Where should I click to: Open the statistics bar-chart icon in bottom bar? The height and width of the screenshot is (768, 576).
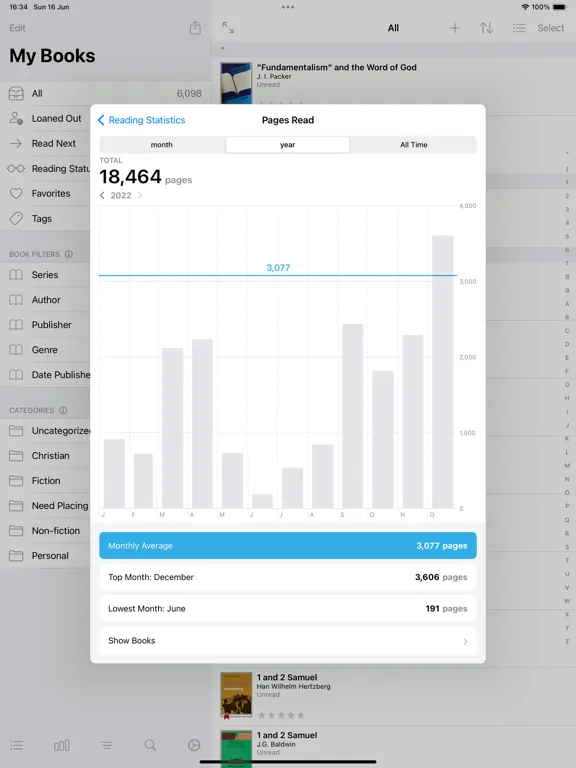click(x=62, y=745)
